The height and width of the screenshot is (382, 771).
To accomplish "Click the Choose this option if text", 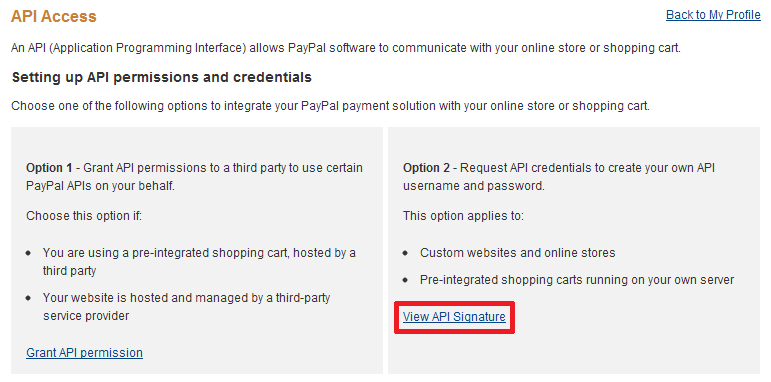I will click(84, 216).
